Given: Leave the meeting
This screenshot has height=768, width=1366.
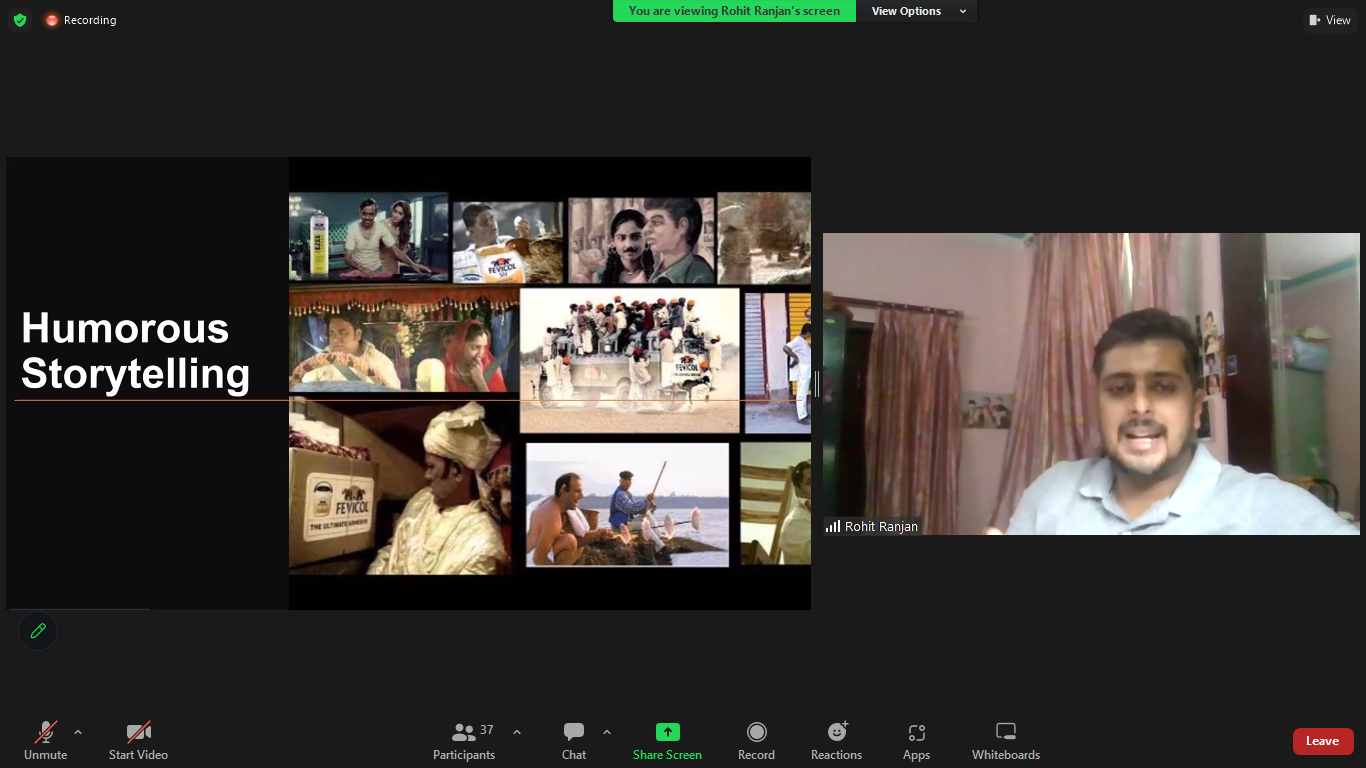Looking at the screenshot, I should point(1323,741).
